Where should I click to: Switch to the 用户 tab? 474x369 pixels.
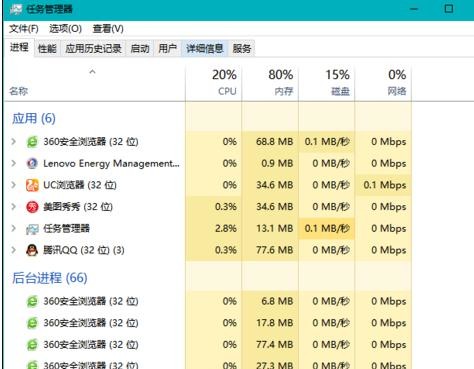(167, 49)
